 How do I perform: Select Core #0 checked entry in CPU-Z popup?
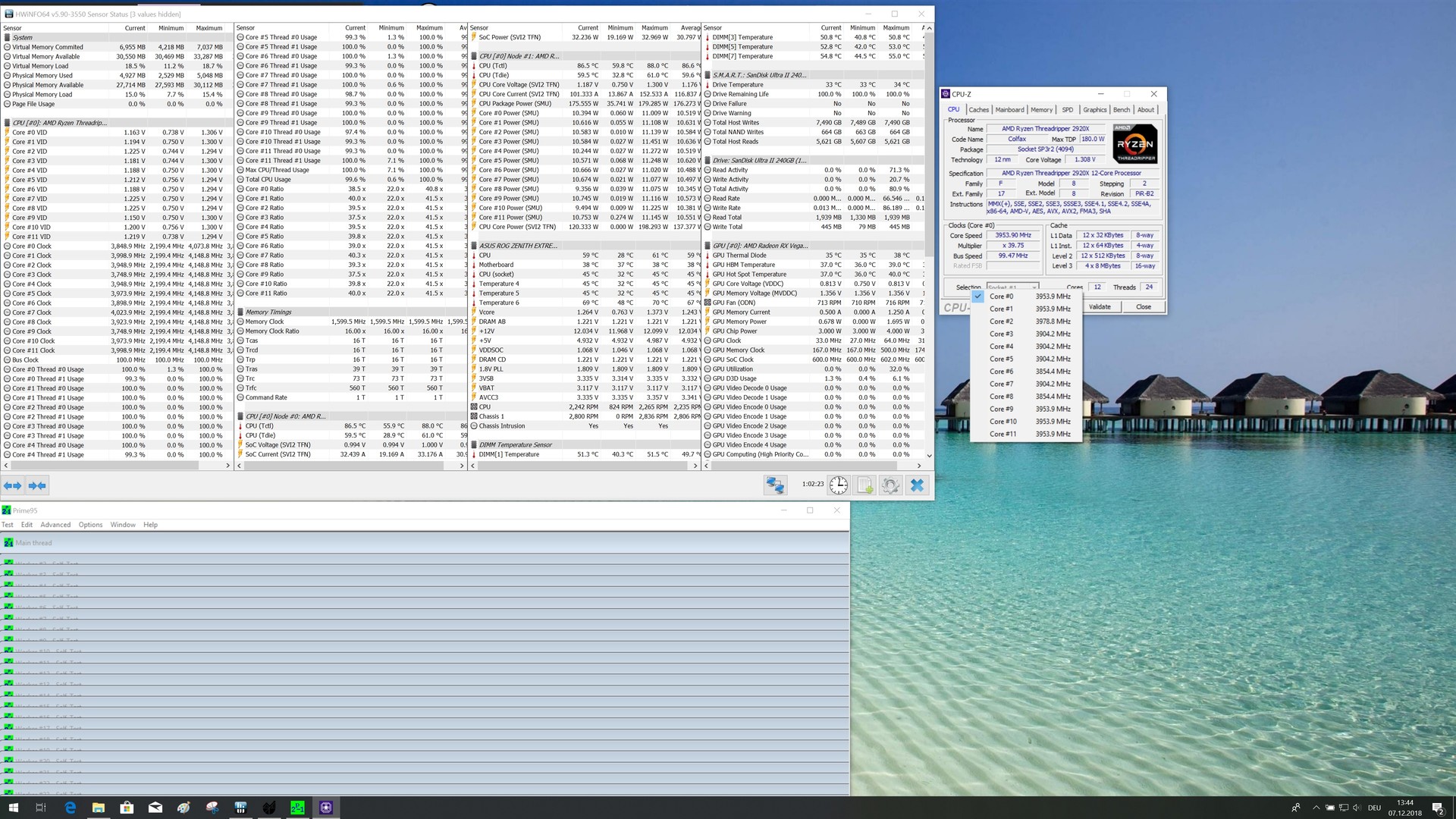pyautogui.click(x=1026, y=297)
